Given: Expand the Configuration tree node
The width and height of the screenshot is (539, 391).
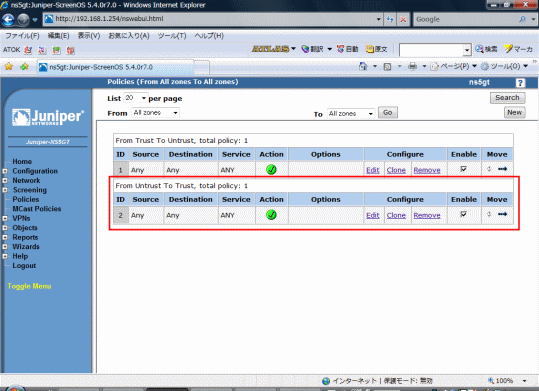Looking at the screenshot, I should pyautogui.click(x=5, y=171).
